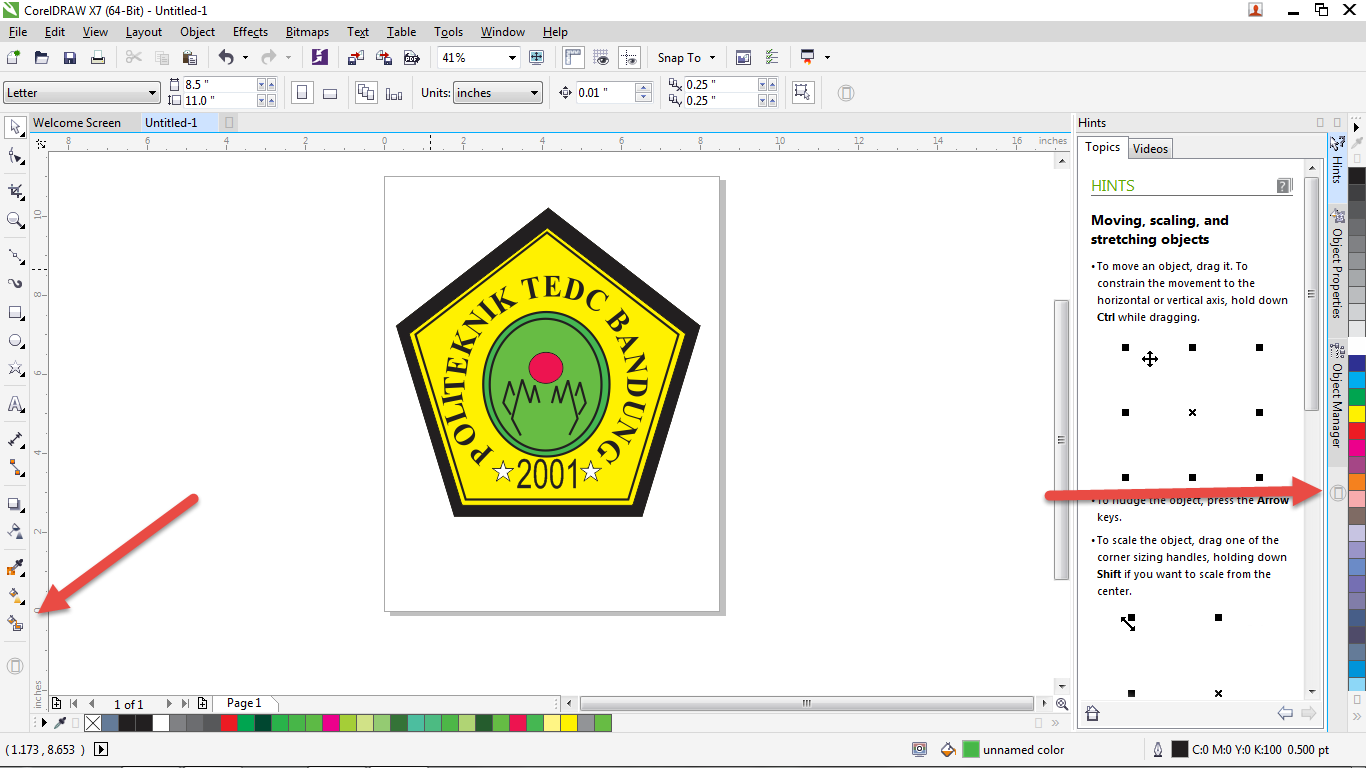
Task: Print the document with the printer icon
Action: pyautogui.click(x=98, y=58)
